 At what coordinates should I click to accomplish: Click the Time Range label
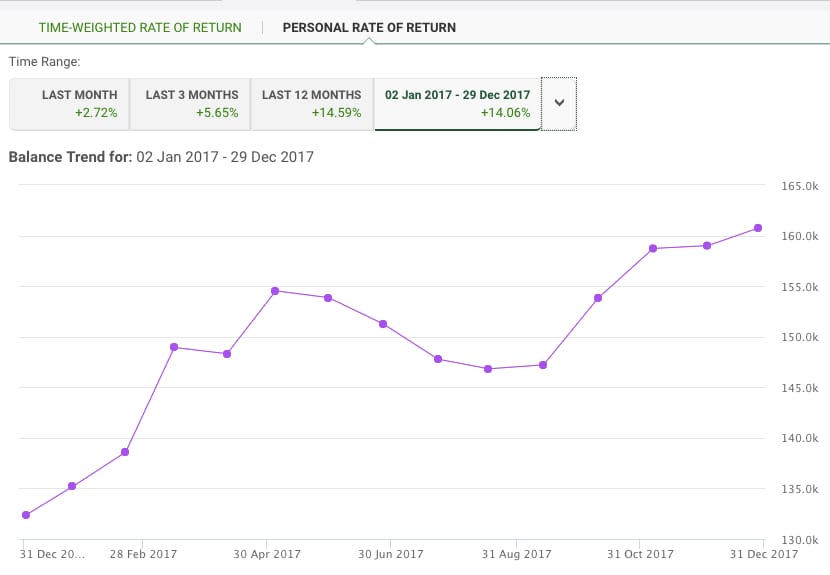(x=44, y=61)
